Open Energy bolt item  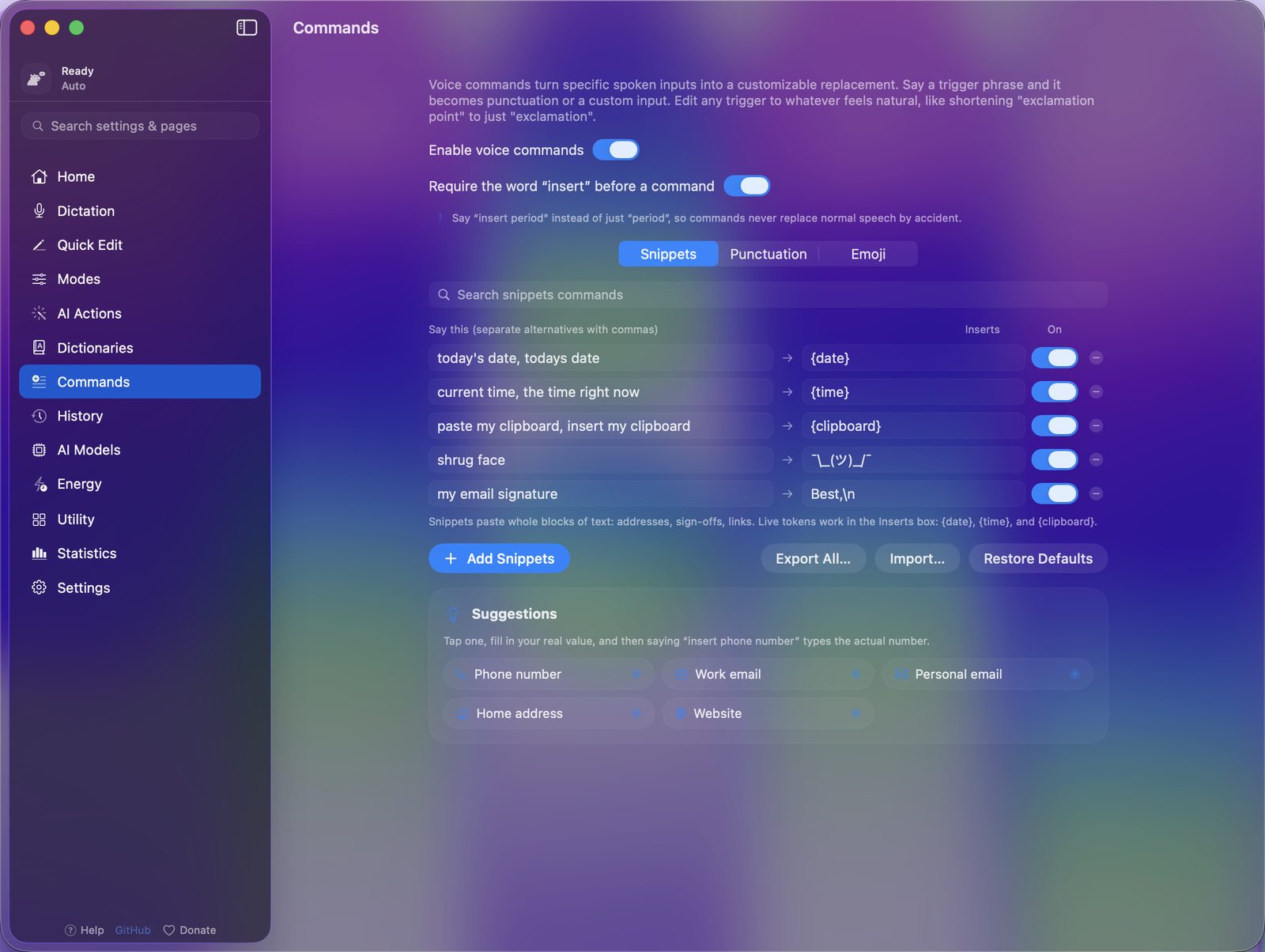point(140,484)
